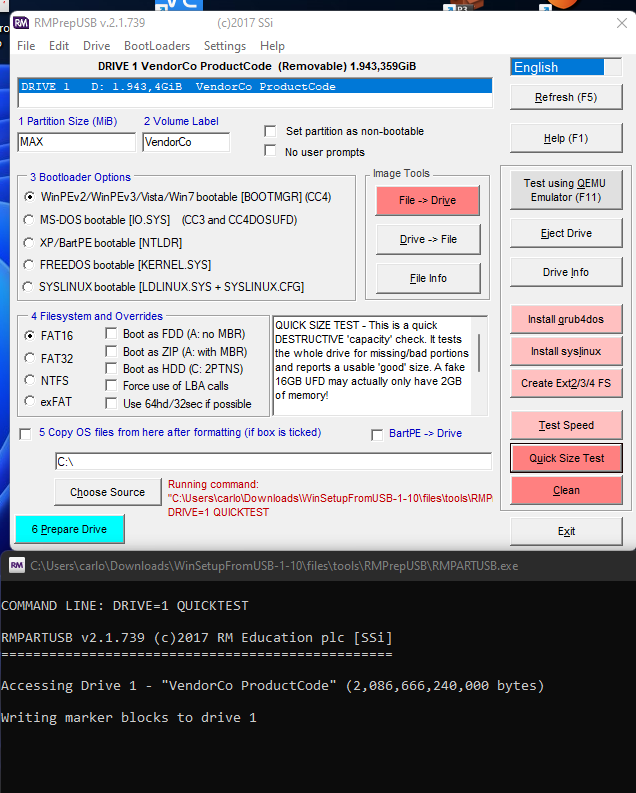Check Boot as HDD (C: 2PTNS)

point(111,369)
